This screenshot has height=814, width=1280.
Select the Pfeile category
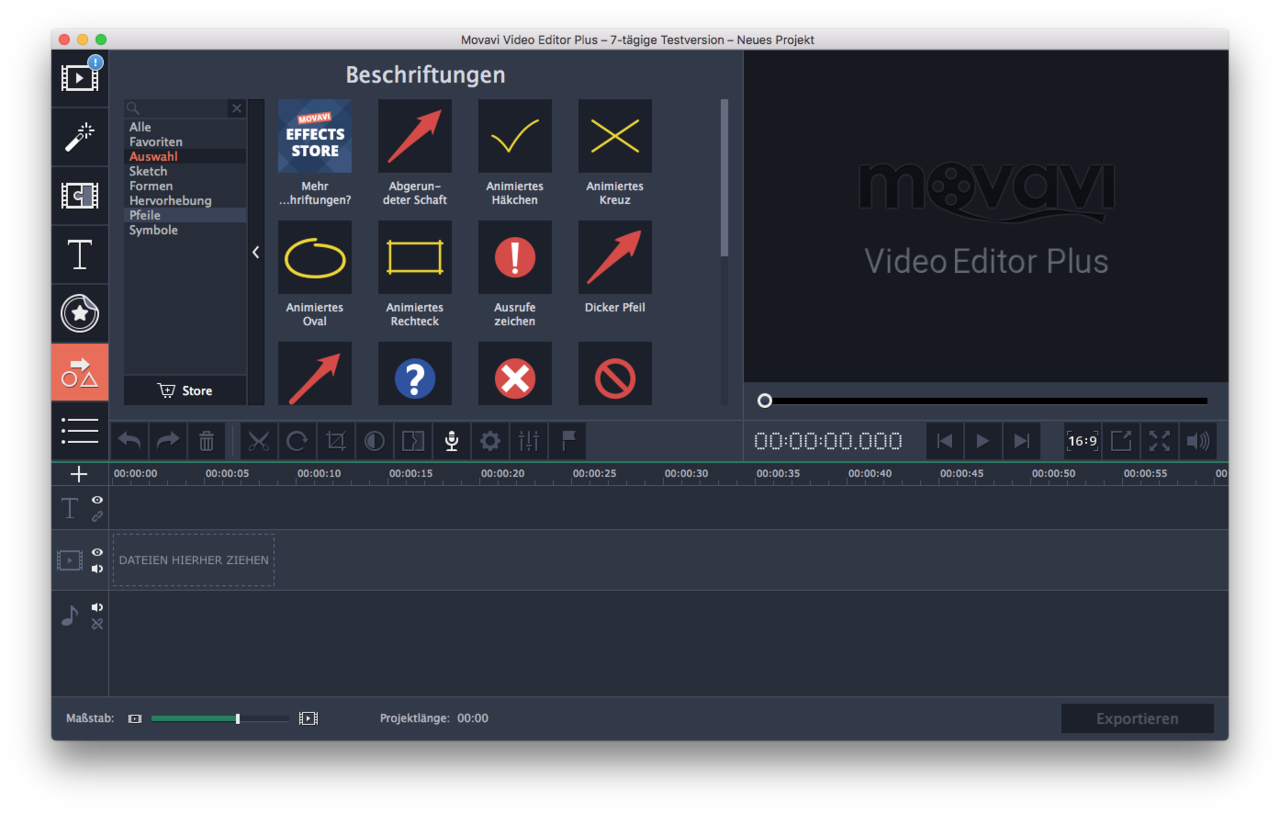[x=145, y=215]
